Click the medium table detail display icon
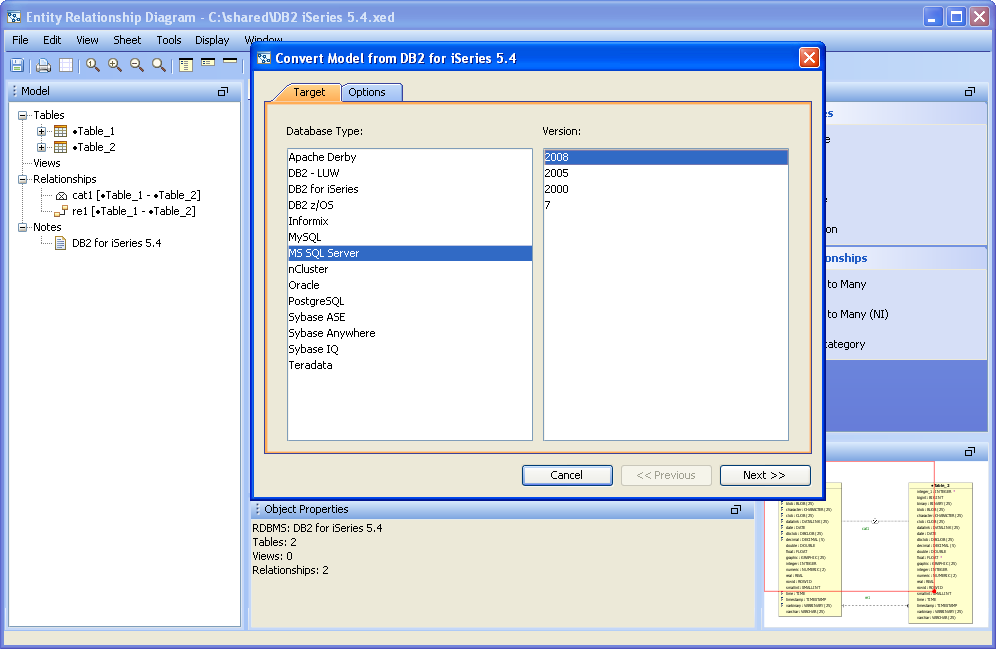This screenshot has width=996, height=649. 208,62
